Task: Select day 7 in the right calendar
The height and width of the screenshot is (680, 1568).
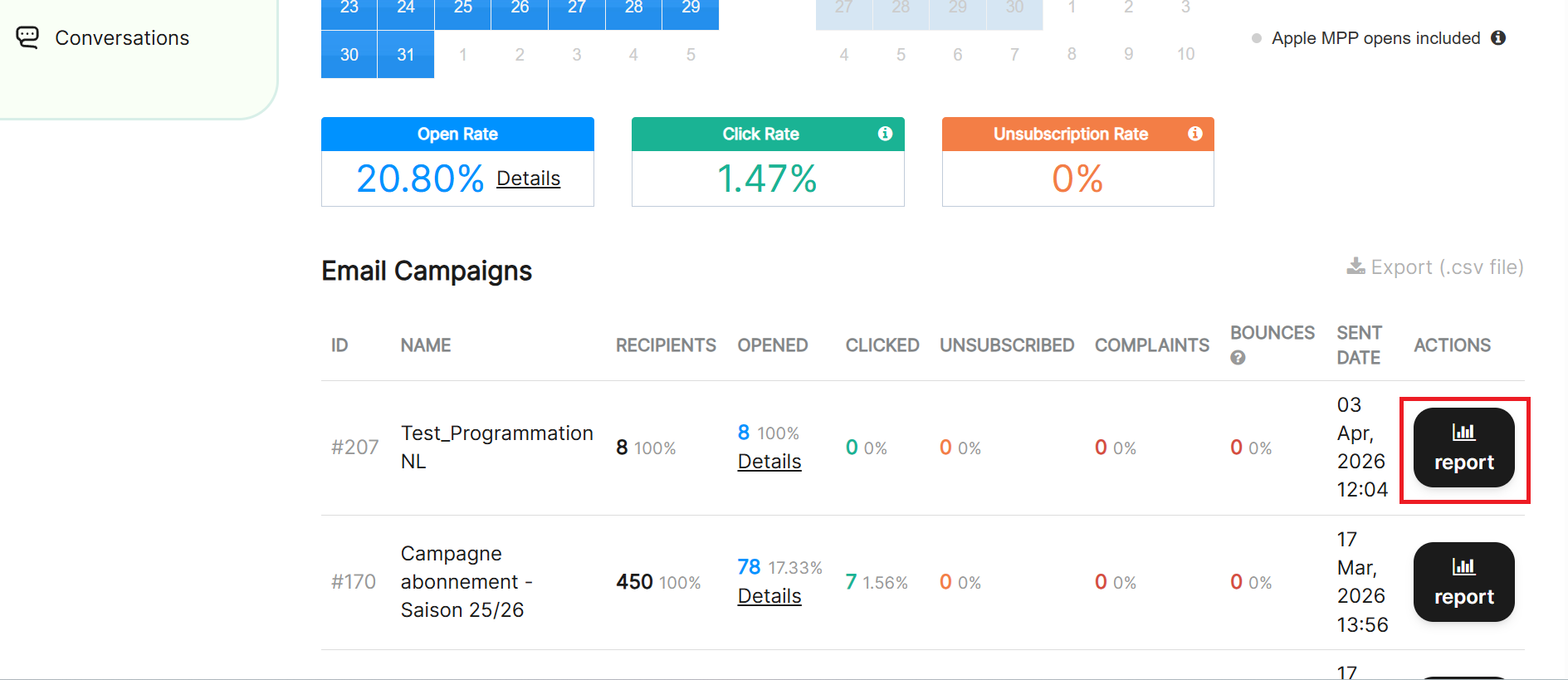Action: pos(1014,55)
